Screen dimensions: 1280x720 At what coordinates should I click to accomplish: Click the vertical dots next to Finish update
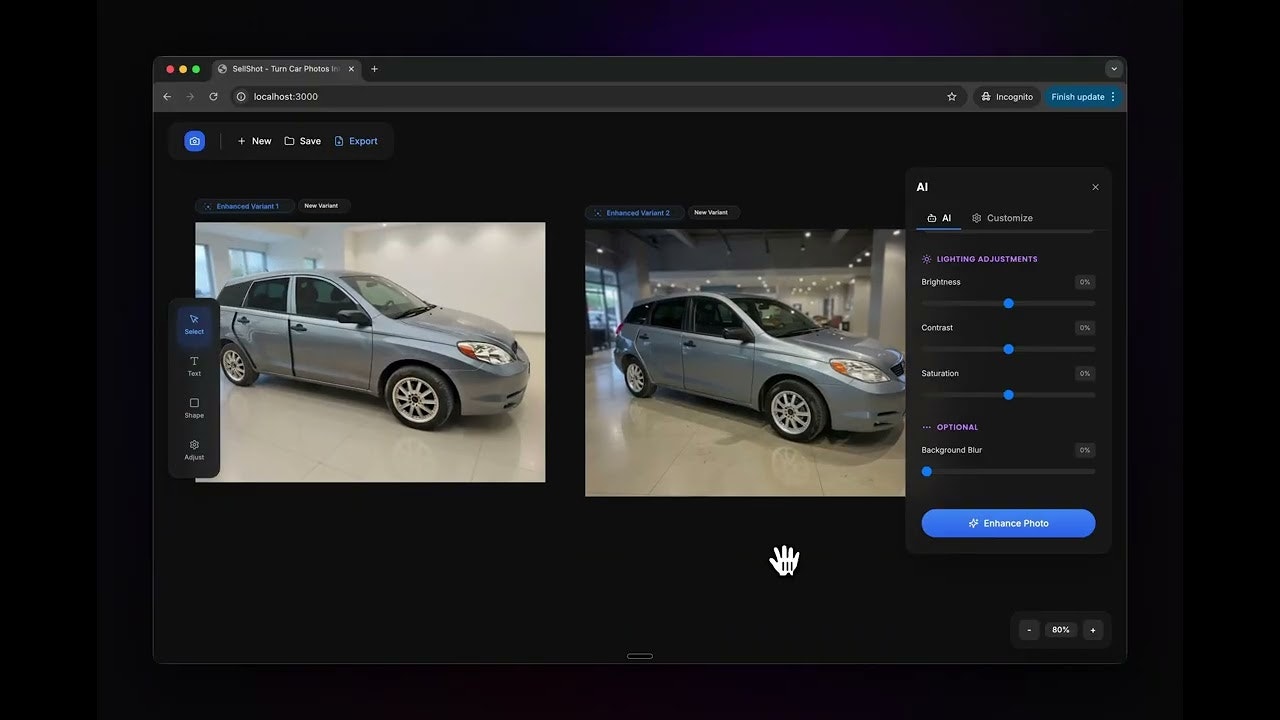coord(1113,96)
